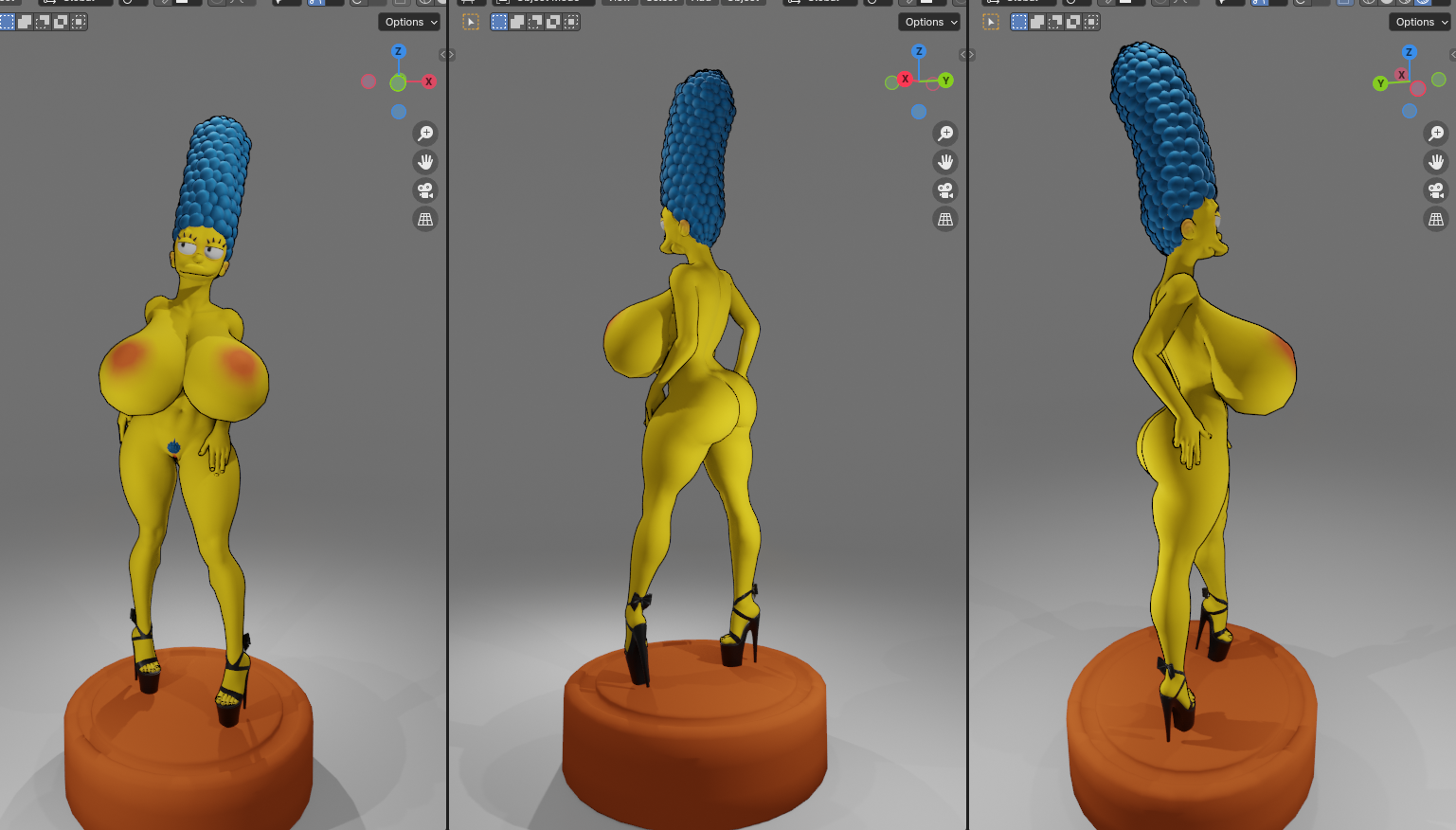Select the pan hand icon in the middle viewport
Viewport: 1456px width, 830px height.
pyautogui.click(x=945, y=162)
